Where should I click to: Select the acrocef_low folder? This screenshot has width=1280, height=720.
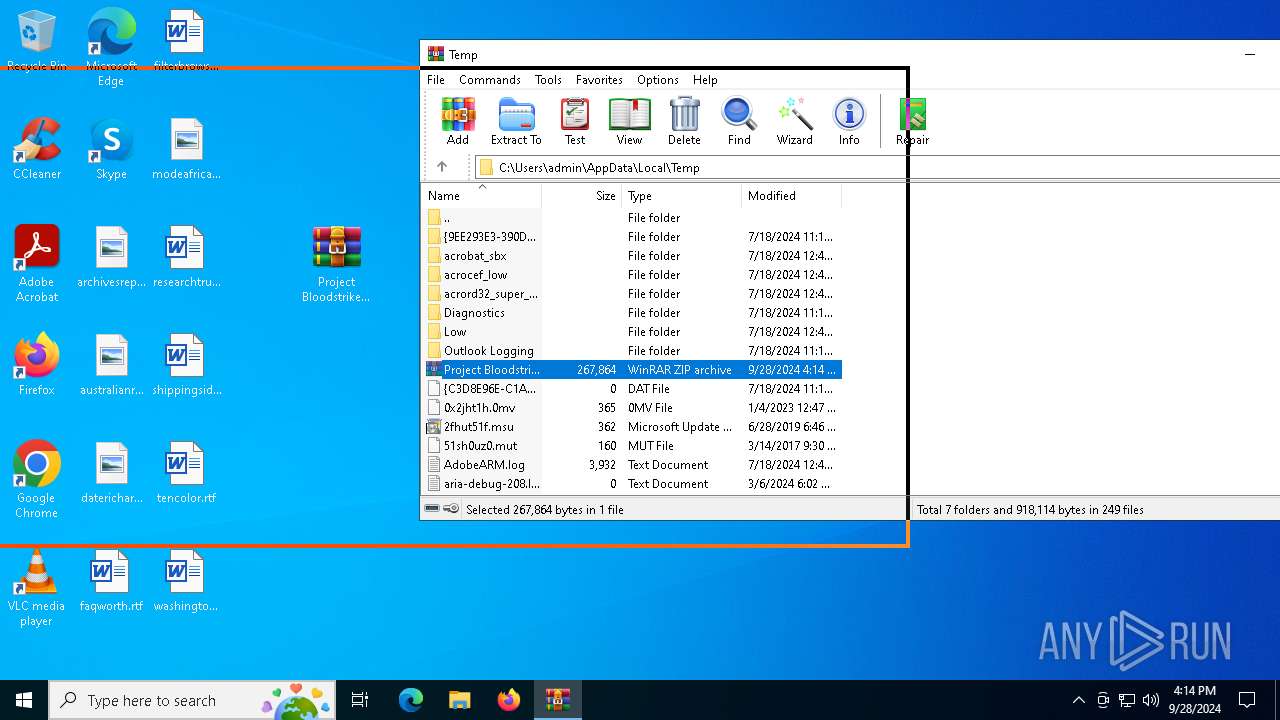[632, 275]
